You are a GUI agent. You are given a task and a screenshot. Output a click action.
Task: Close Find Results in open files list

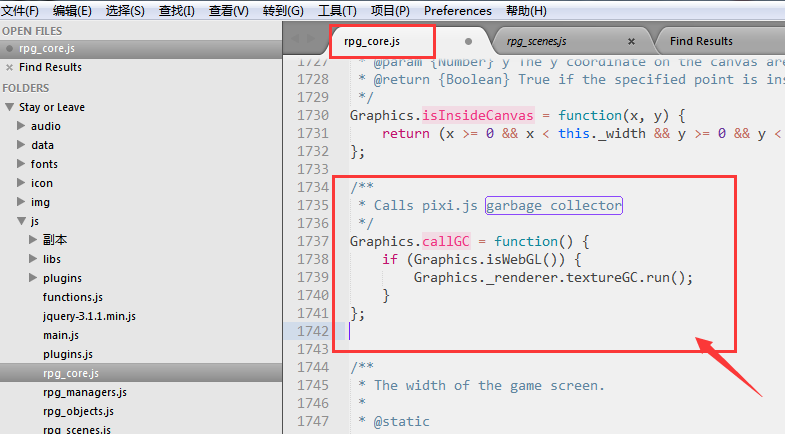pyautogui.click(x=9, y=67)
